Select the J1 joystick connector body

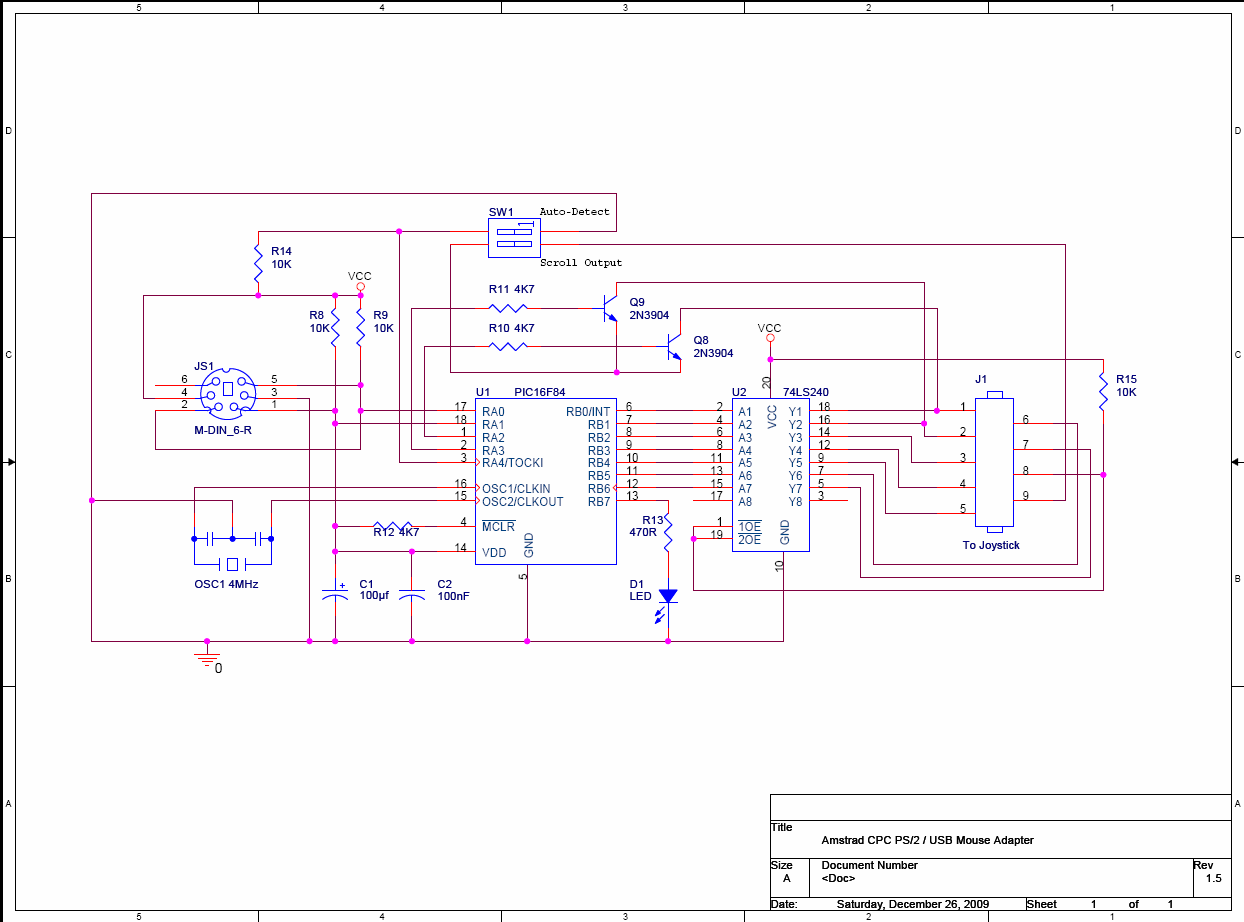pos(995,462)
